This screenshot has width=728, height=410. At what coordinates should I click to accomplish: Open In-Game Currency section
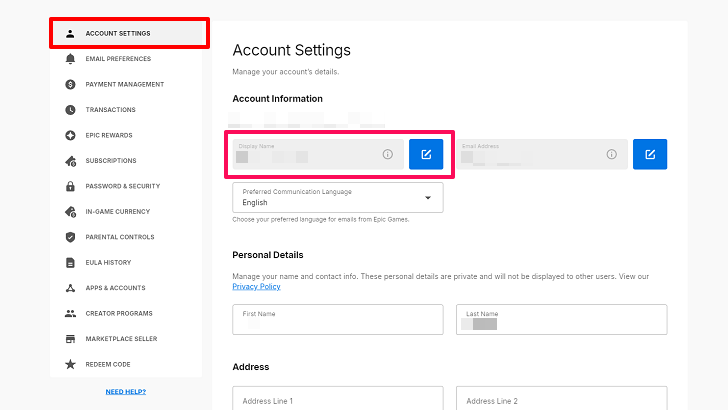(126, 212)
